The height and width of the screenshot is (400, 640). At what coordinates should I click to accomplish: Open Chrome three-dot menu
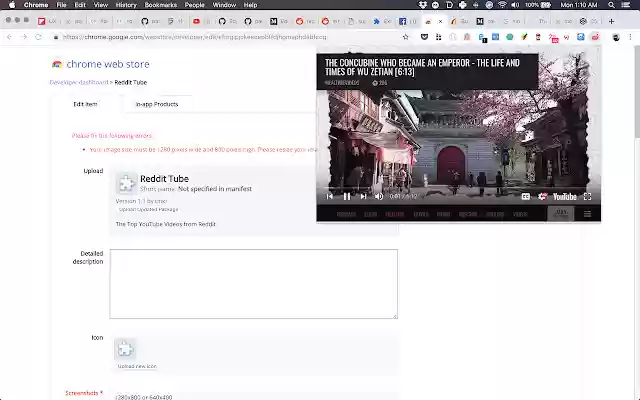coord(630,37)
